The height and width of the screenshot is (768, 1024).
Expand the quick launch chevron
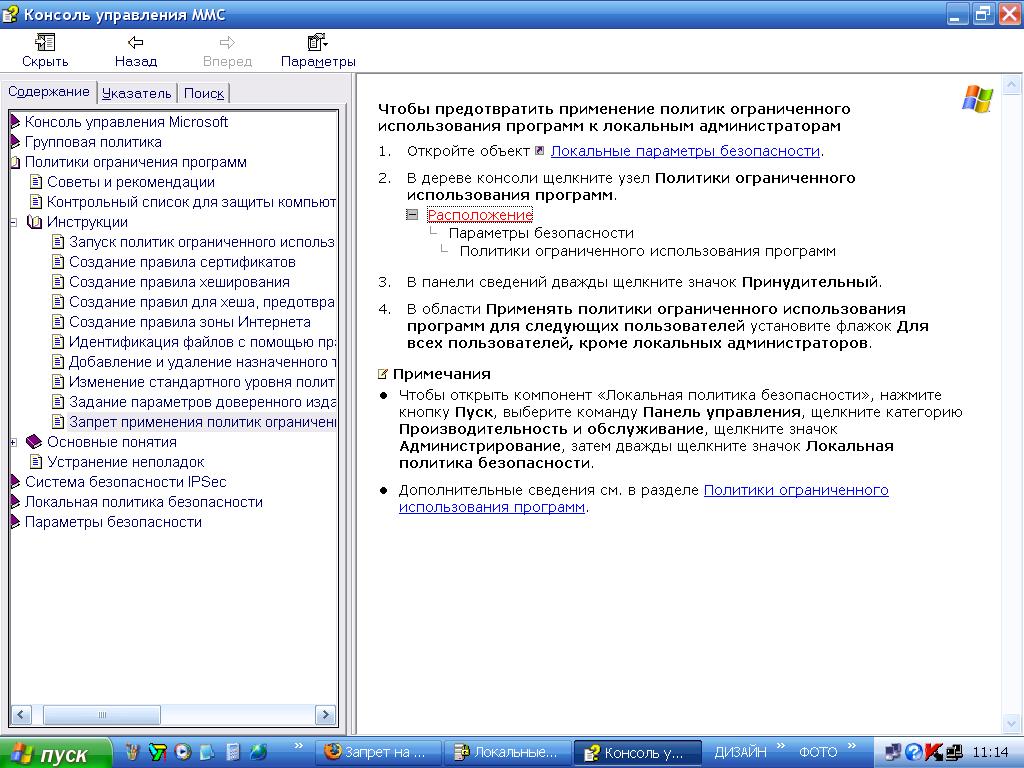coord(298,746)
